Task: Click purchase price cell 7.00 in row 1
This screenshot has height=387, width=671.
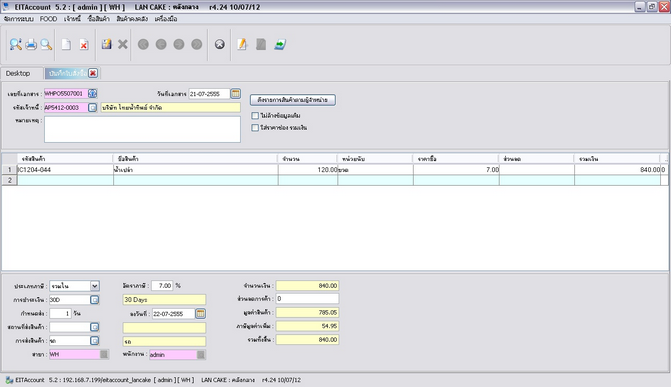Action: point(456,170)
